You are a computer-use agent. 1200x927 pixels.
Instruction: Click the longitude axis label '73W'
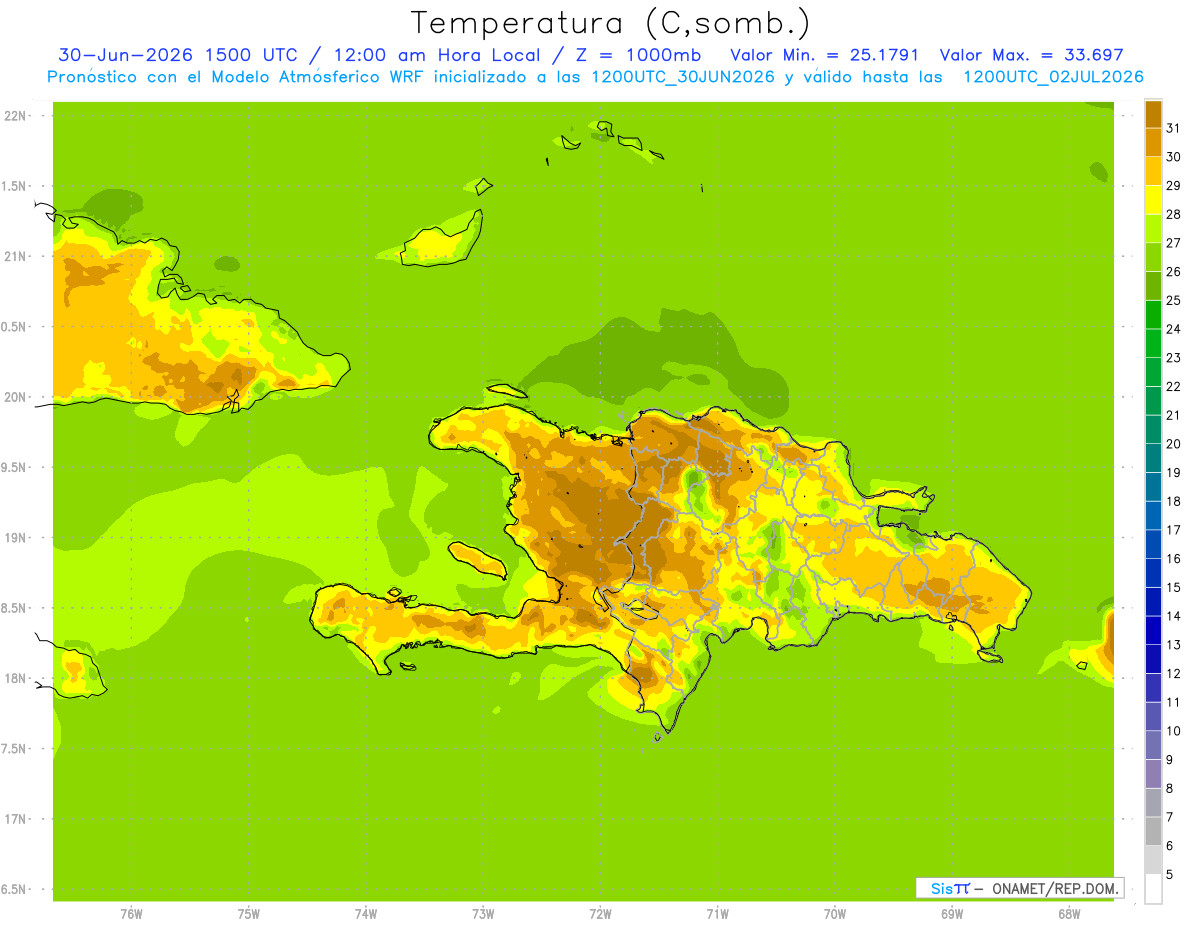(x=483, y=914)
